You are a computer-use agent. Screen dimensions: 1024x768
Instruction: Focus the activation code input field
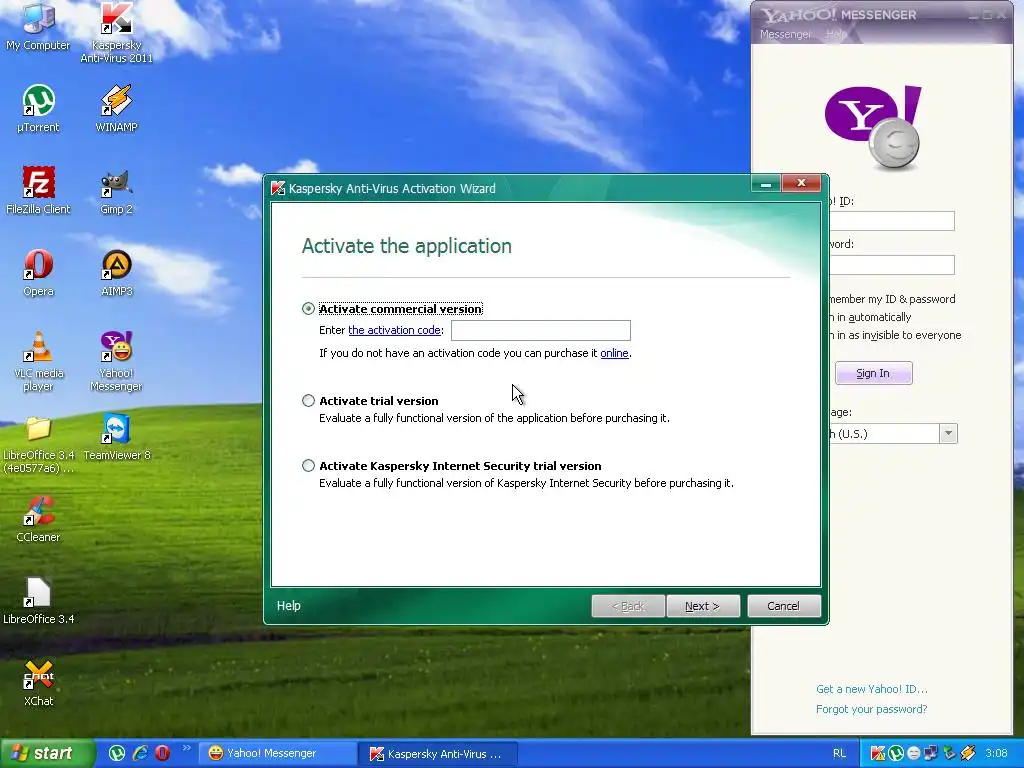(541, 330)
